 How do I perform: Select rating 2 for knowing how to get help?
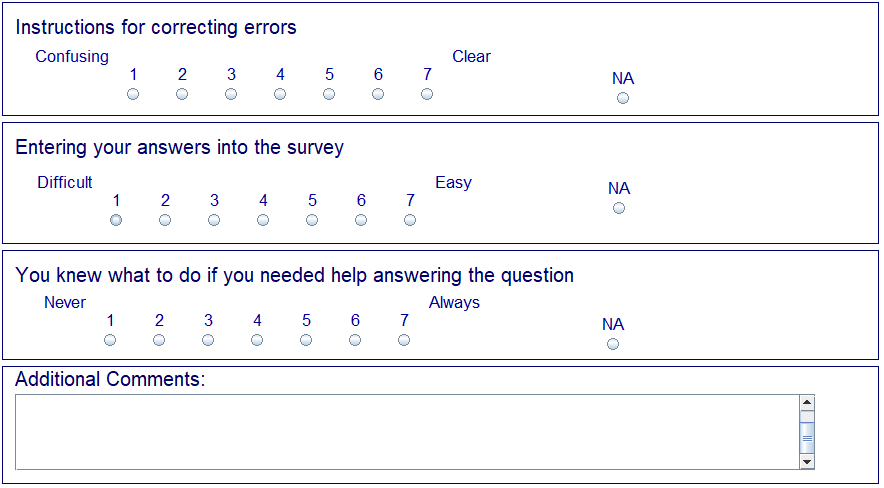(159, 340)
